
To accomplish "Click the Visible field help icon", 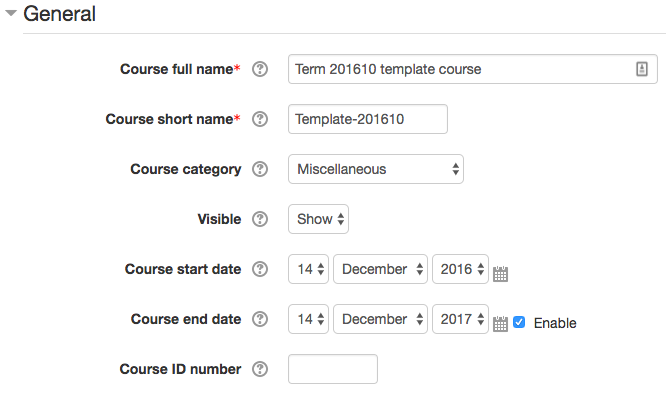I will pyautogui.click(x=260, y=219).
